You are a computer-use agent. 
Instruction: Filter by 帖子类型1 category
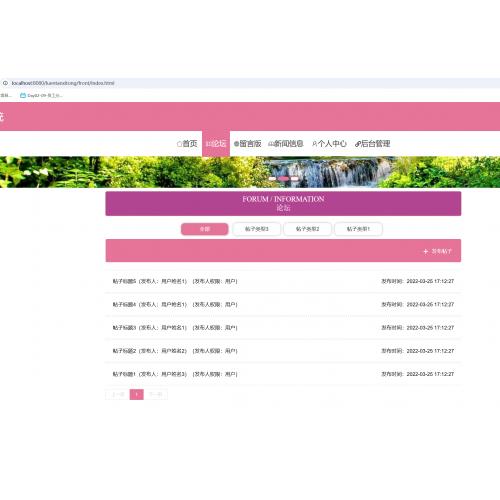click(358, 229)
